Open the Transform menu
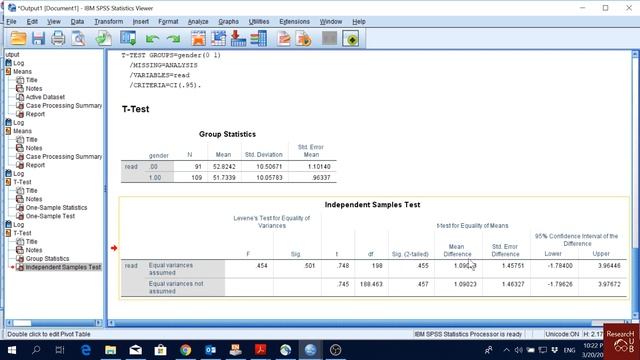The height and width of the screenshot is (360, 640). (x=109, y=22)
